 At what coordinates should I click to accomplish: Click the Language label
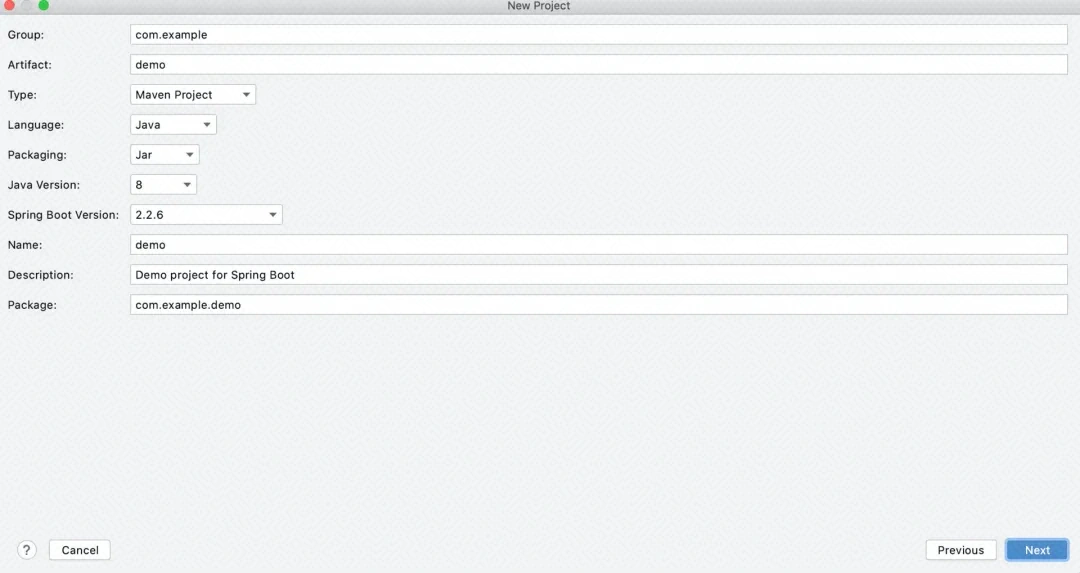pos(36,125)
